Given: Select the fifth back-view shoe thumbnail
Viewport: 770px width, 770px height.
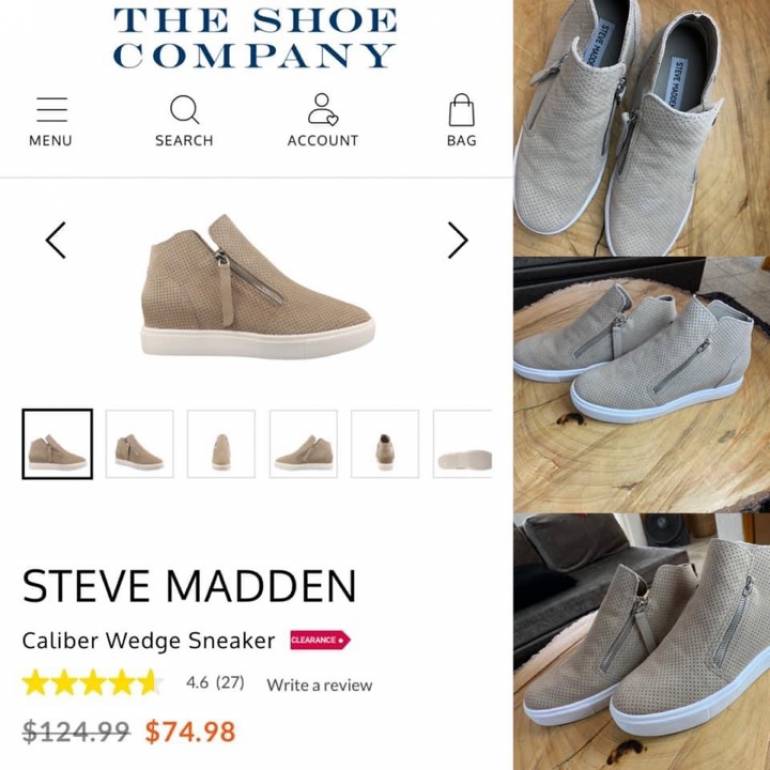Looking at the screenshot, I should click(x=385, y=444).
